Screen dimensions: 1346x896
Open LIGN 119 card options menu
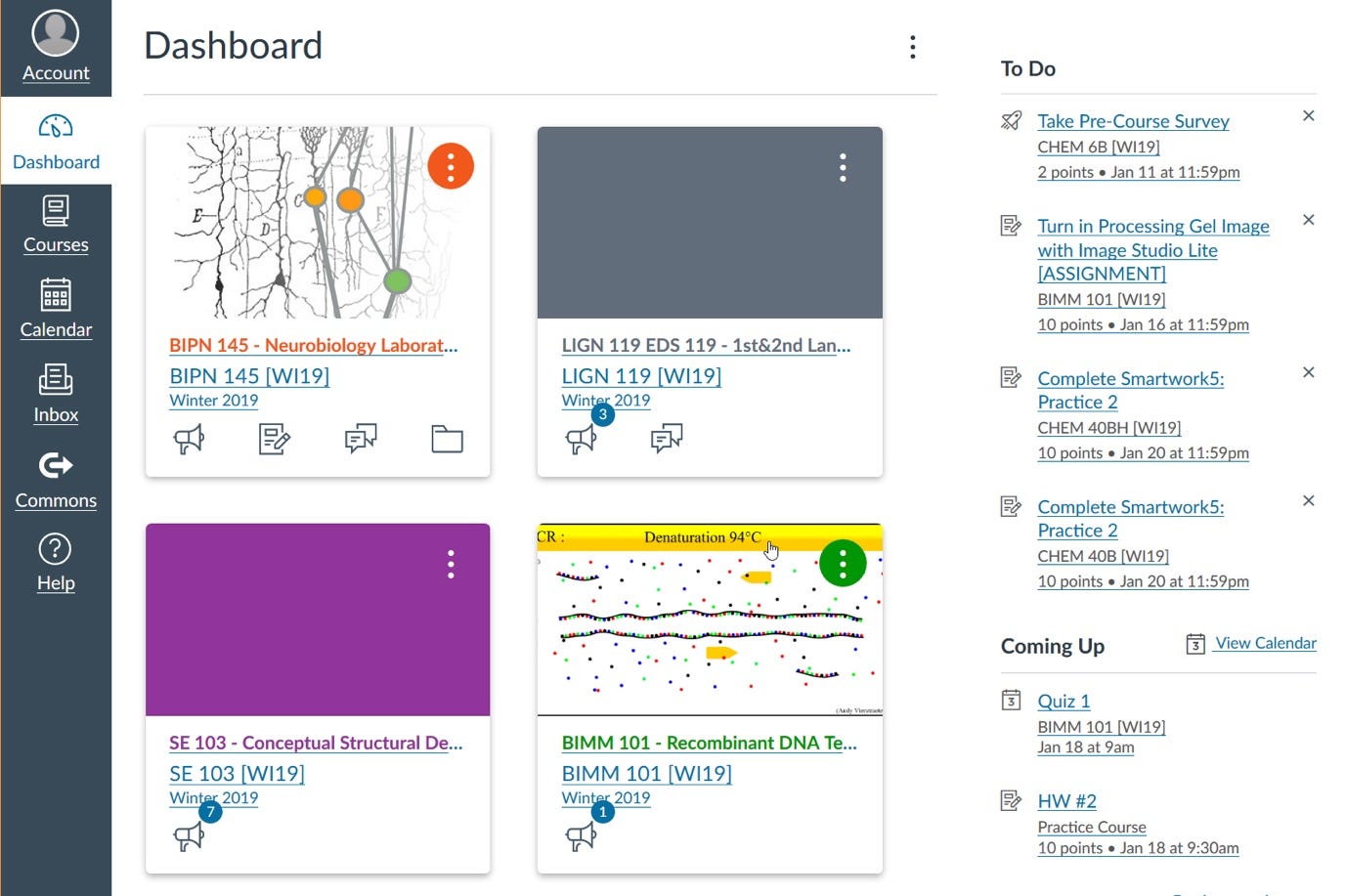(x=843, y=167)
